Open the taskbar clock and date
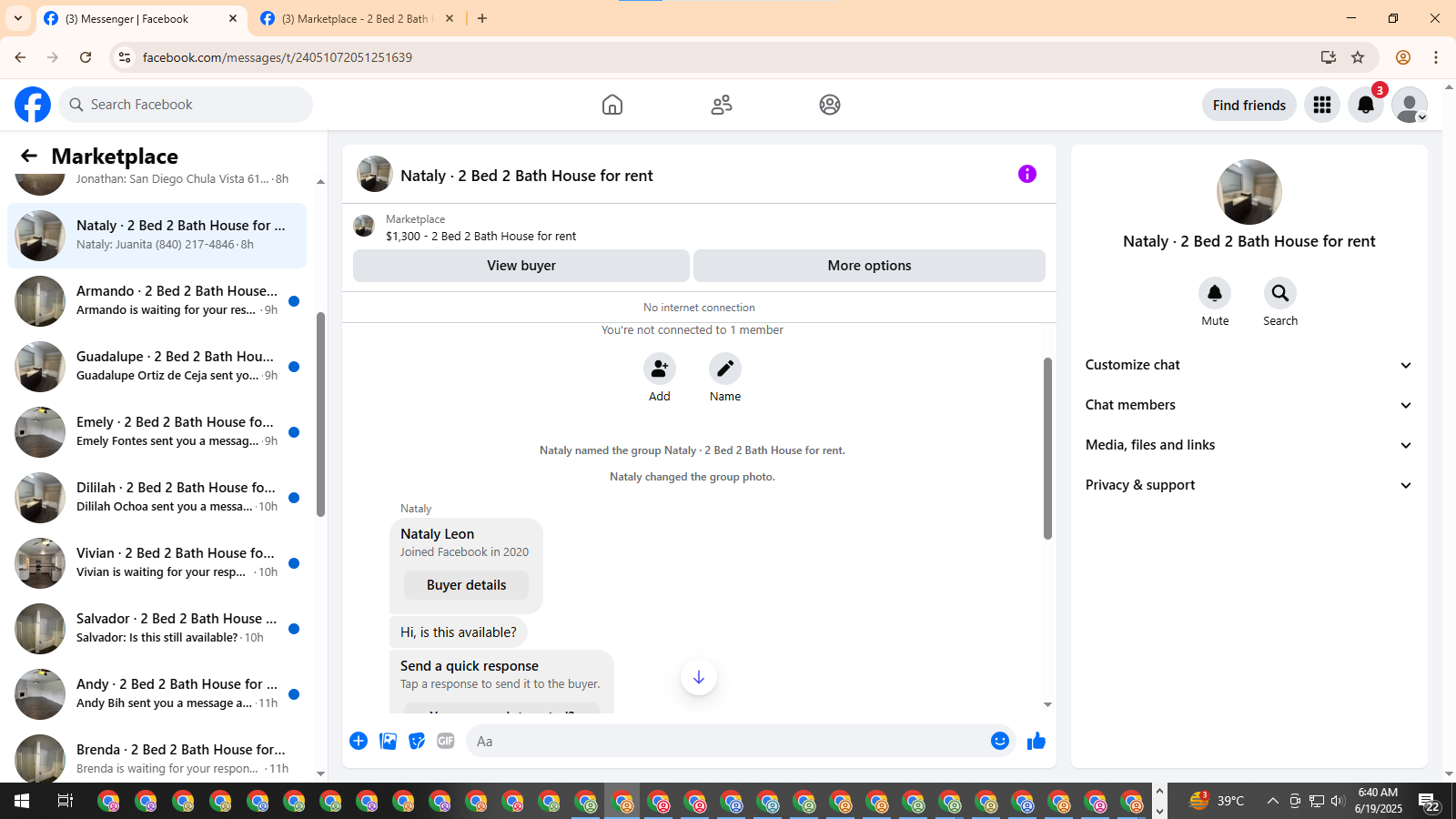This screenshot has height=819, width=1456. point(1378,801)
